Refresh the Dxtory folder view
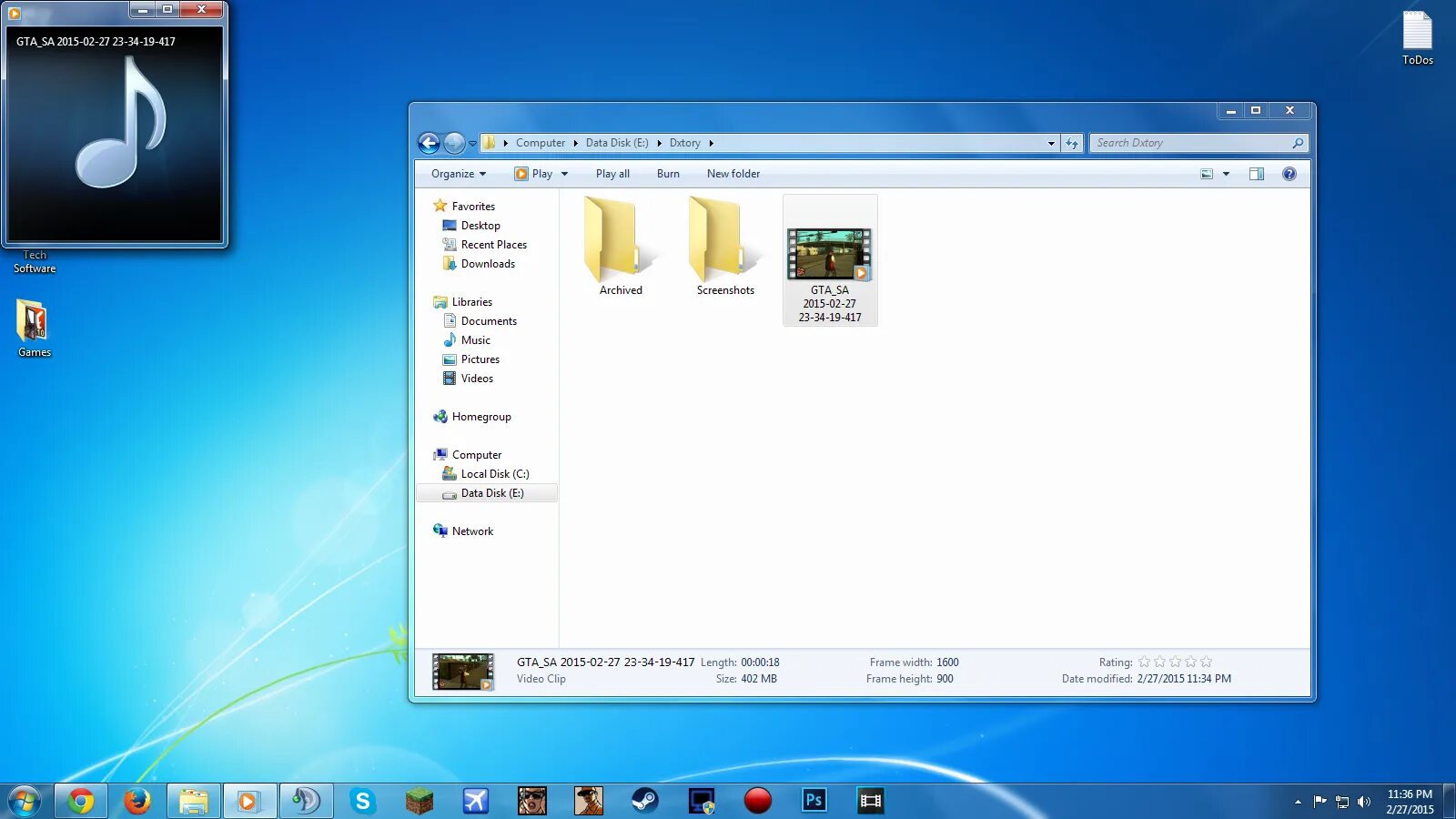Viewport: 1456px width, 819px height. (1072, 143)
